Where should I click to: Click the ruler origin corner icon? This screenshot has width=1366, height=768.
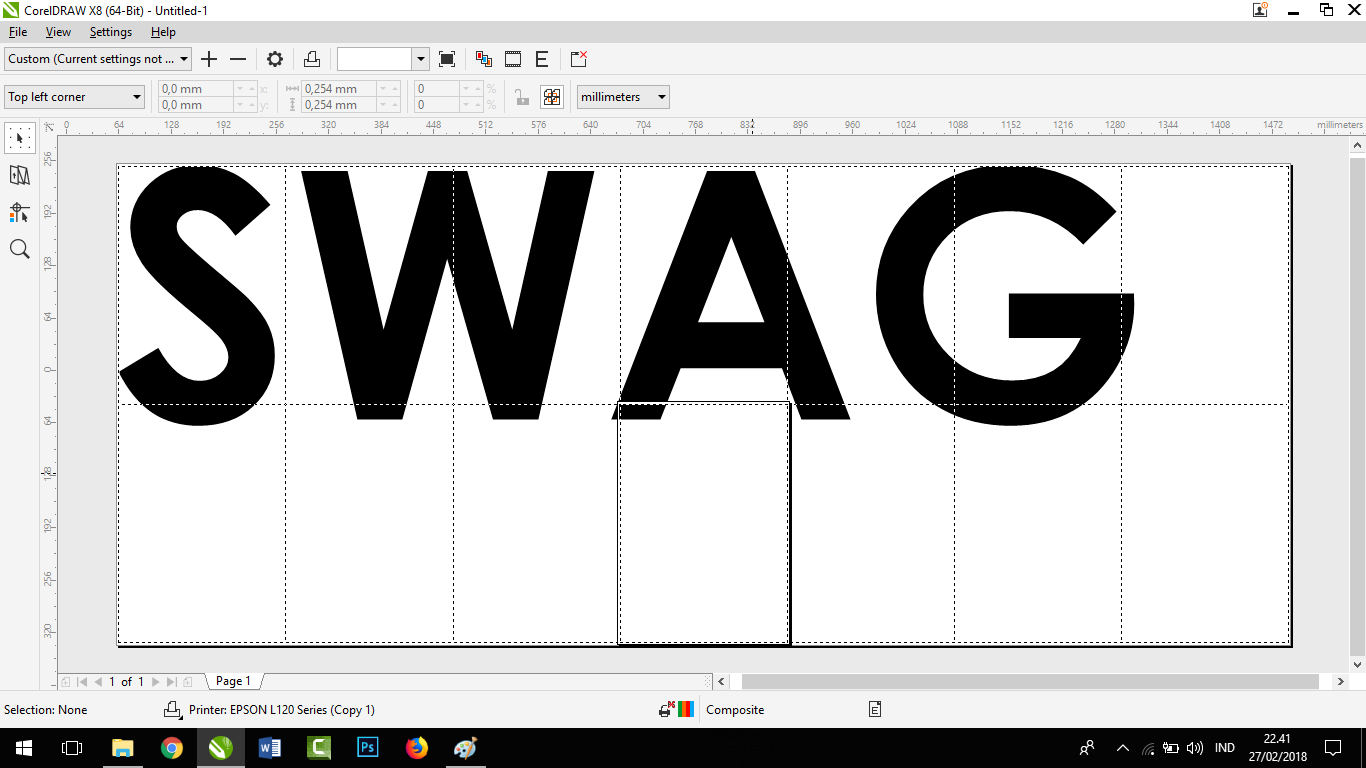[x=49, y=126]
